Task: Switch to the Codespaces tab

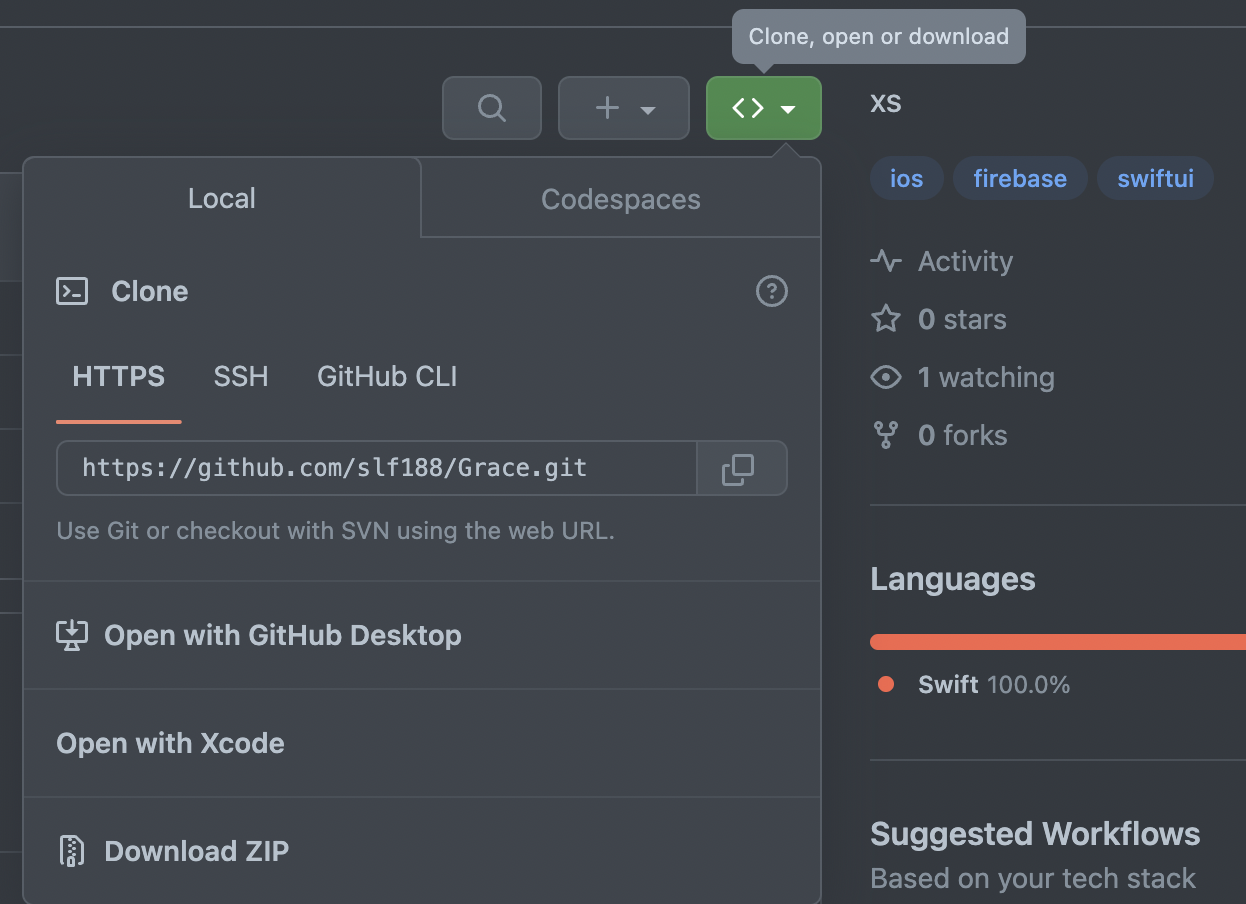Action: [x=621, y=199]
